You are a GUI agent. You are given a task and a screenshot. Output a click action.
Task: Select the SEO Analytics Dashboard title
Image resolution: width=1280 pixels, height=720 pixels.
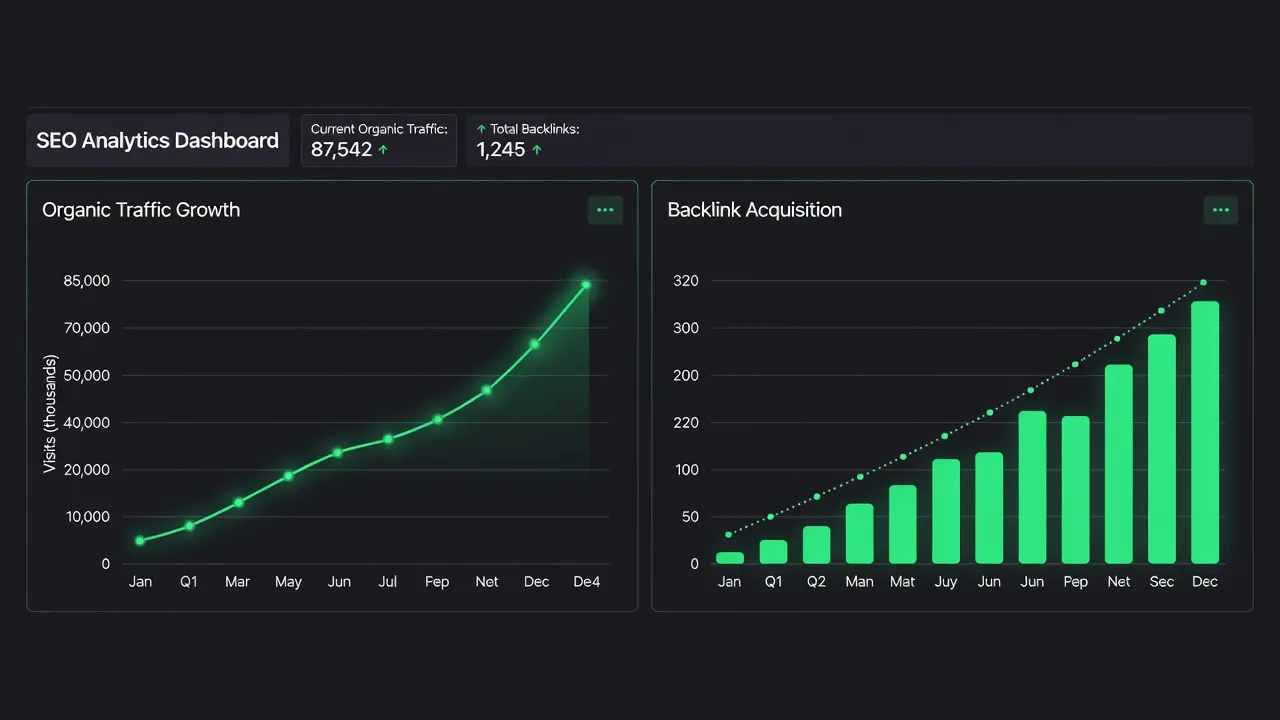tap(158, 140)
